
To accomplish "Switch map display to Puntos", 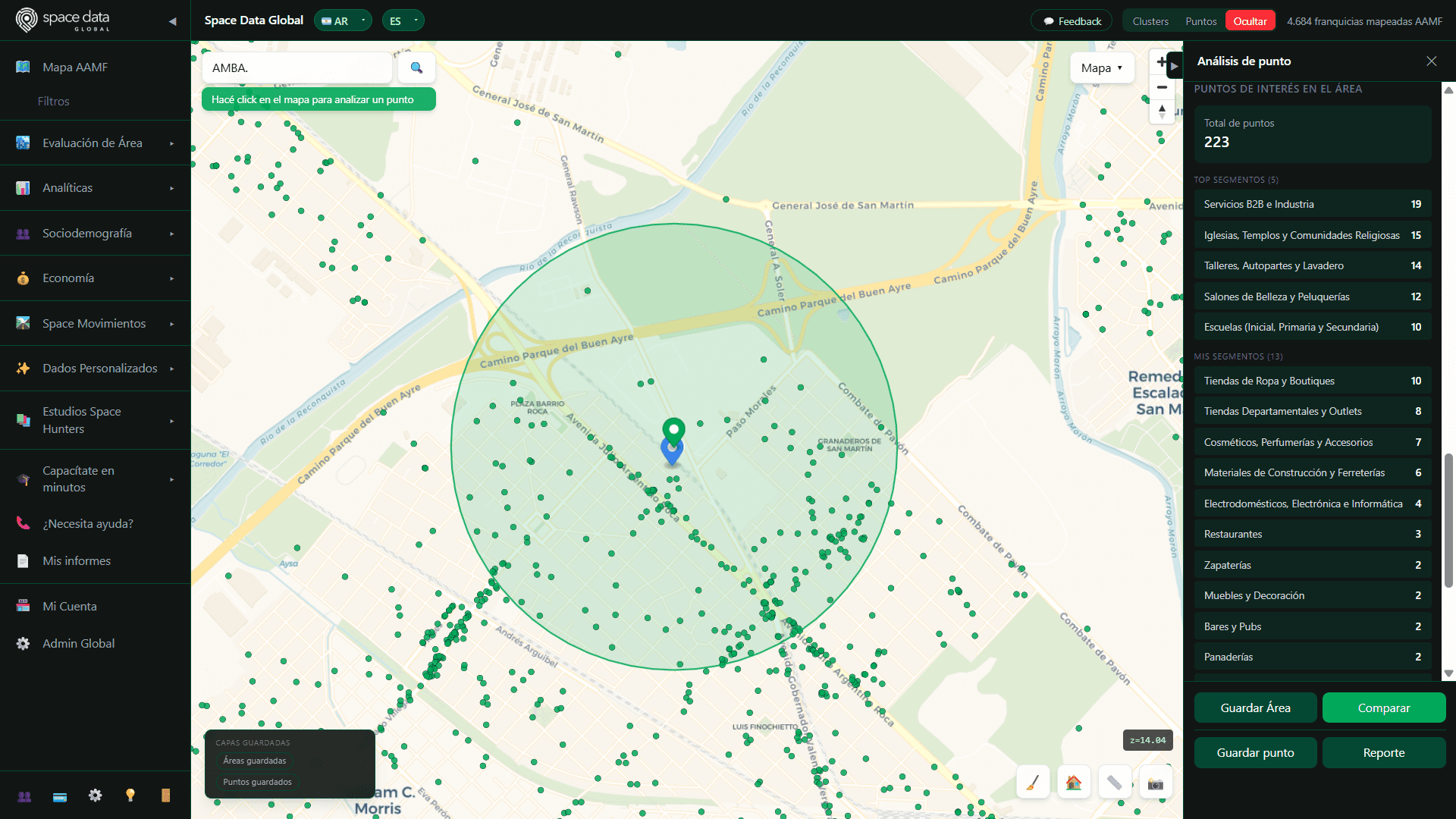I will [1201, 21].
